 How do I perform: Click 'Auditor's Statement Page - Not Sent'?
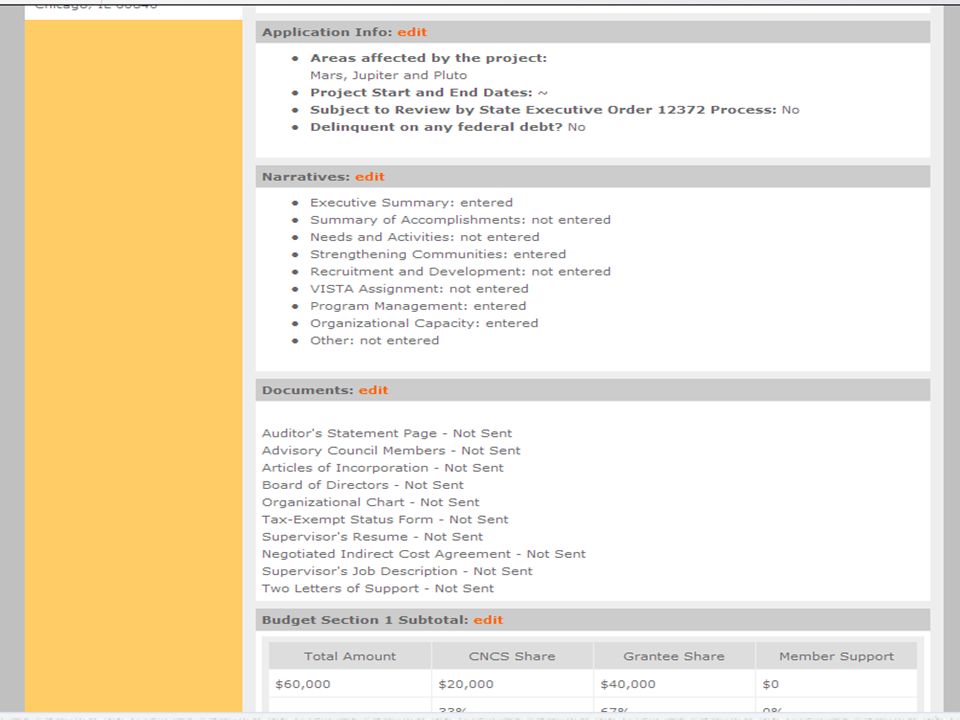click(387, 433)
